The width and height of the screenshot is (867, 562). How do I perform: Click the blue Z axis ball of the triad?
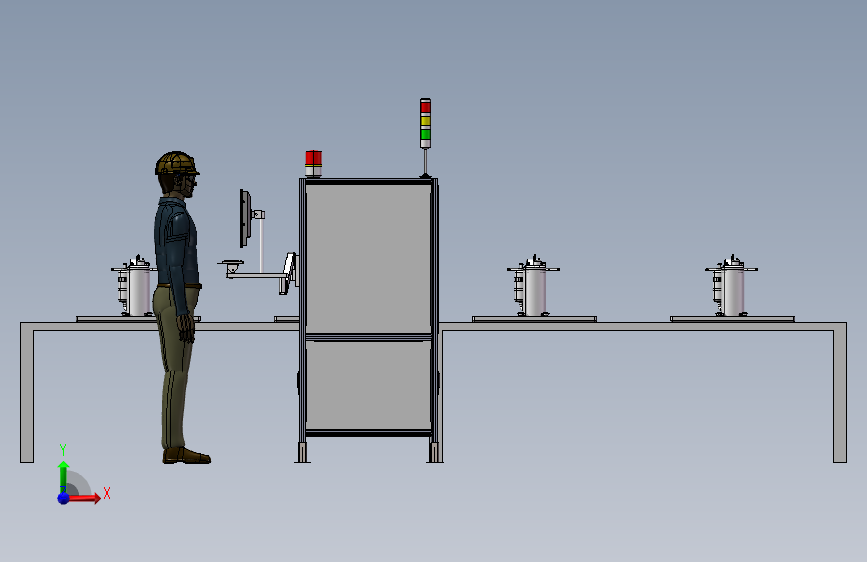[64, 498]
